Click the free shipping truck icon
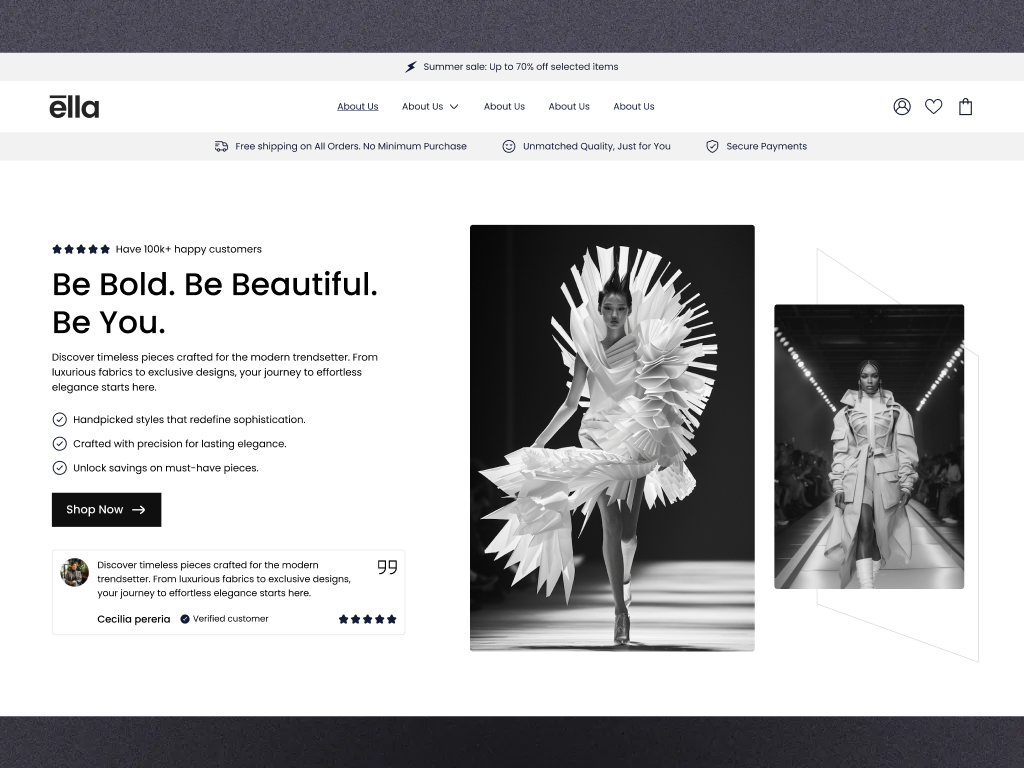Viewport: 1024px width, 768px height. pos(221,146)
